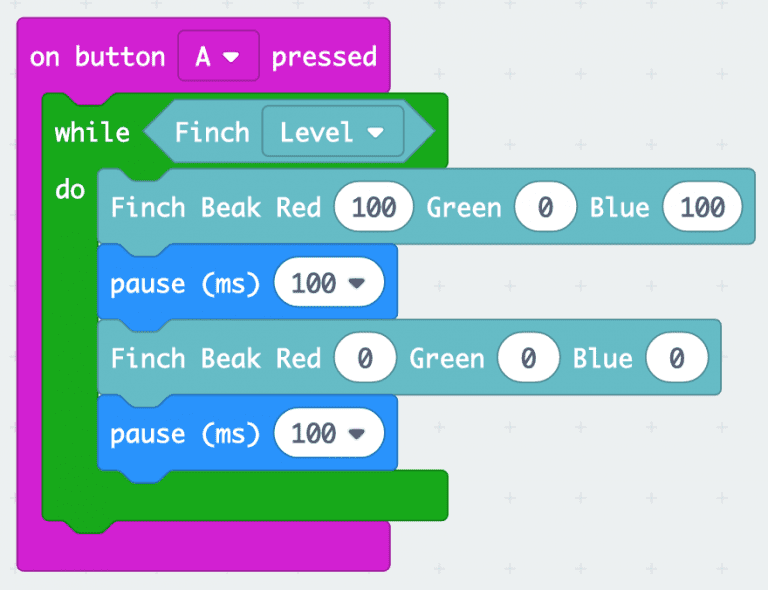
Task: Edit the Blue 0 value field
Action: coord(676,358)
